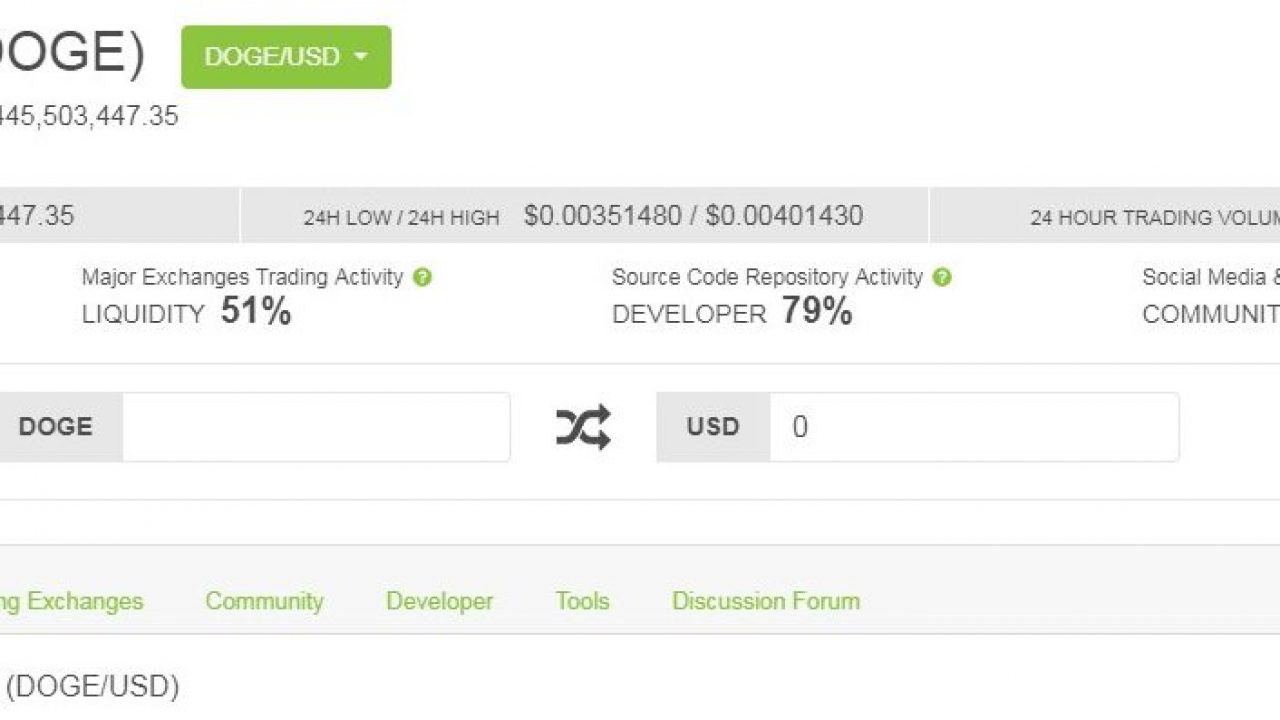Focus the DOGE amount input field
This screenshot has height=720, width=1280.
point(316,427)
